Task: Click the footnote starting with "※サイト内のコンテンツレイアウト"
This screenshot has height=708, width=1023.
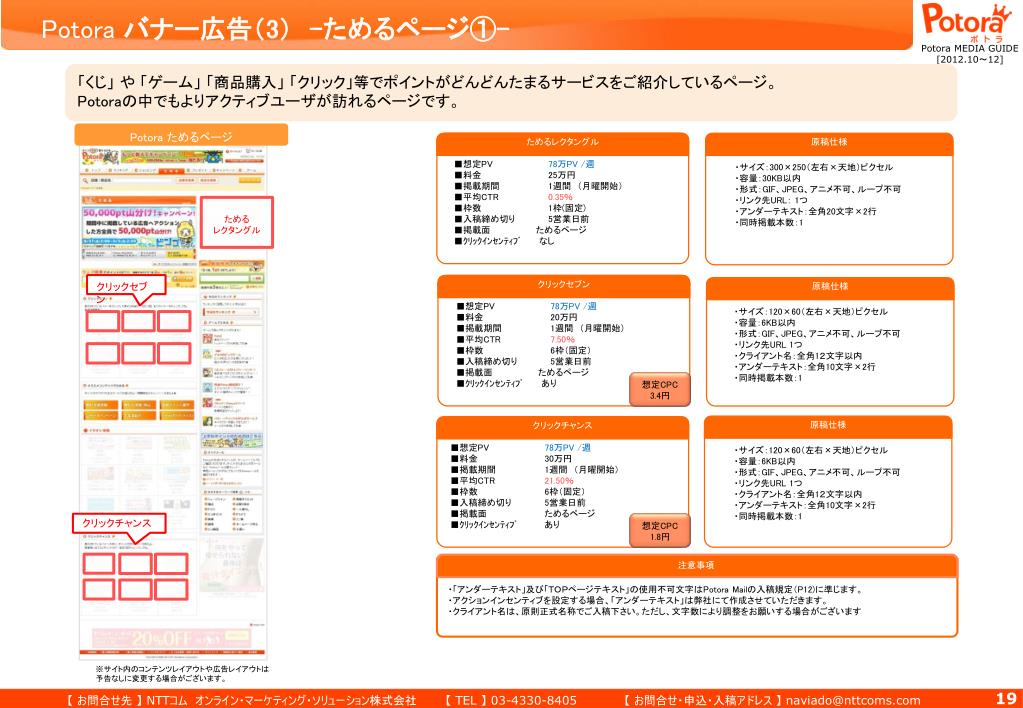Action: [182, 674]
